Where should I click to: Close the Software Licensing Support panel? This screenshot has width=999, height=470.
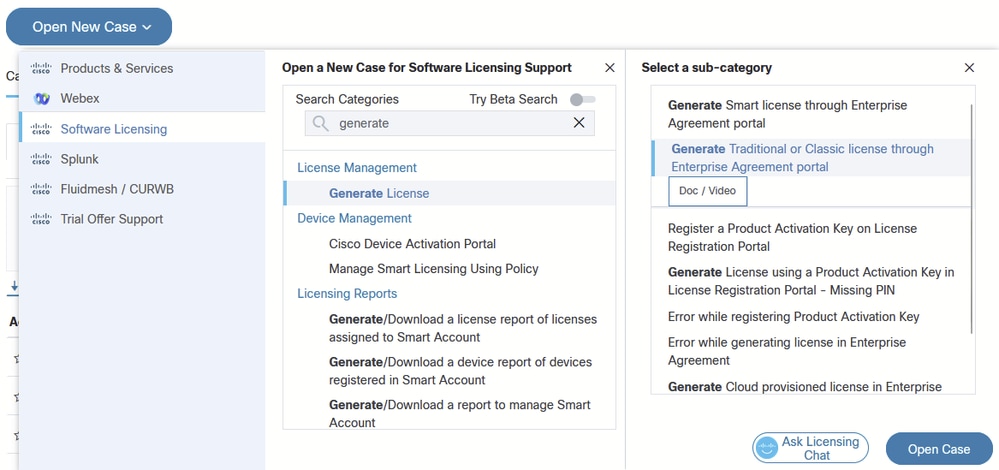click(610, 68)
